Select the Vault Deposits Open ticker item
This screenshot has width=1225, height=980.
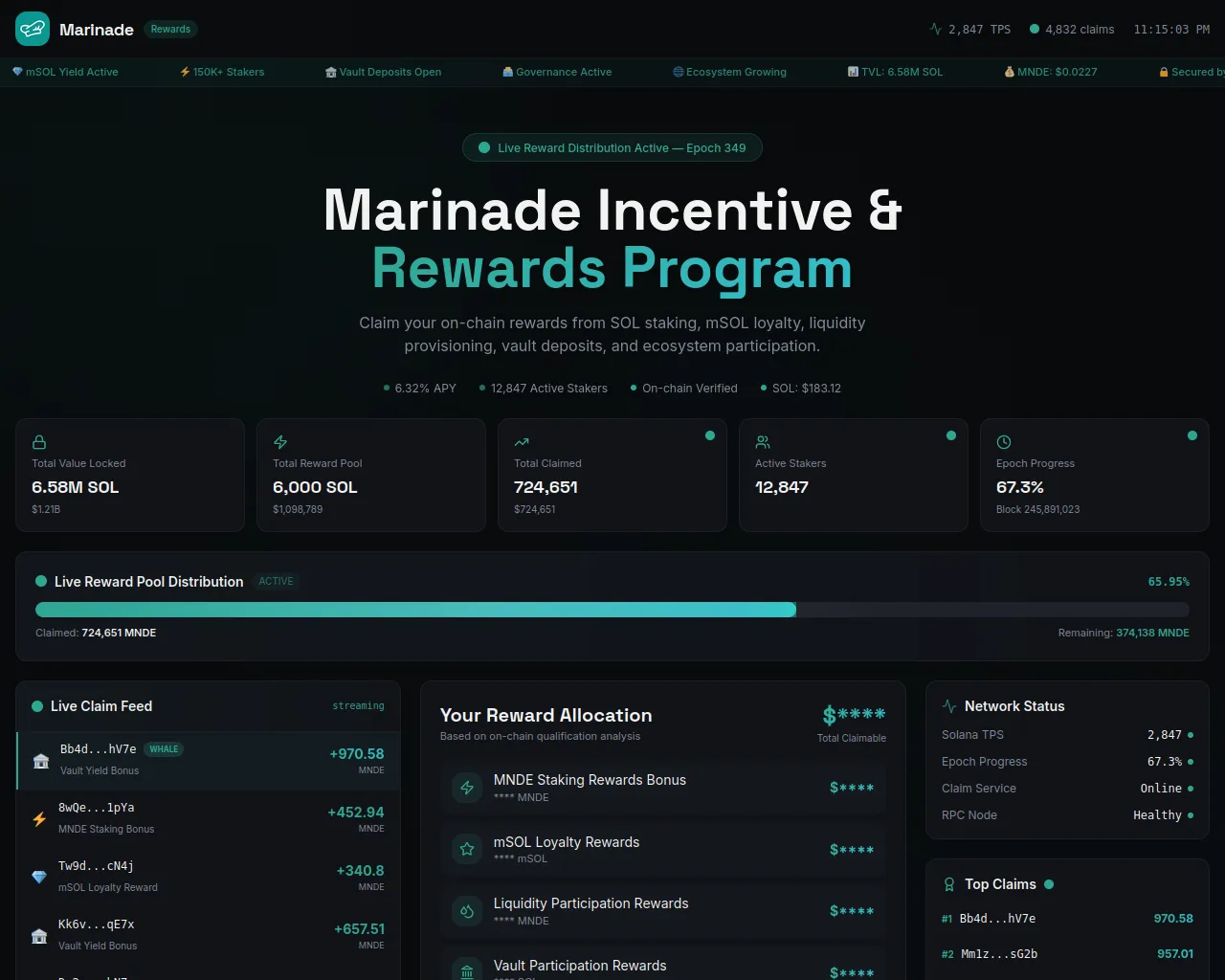383,72
